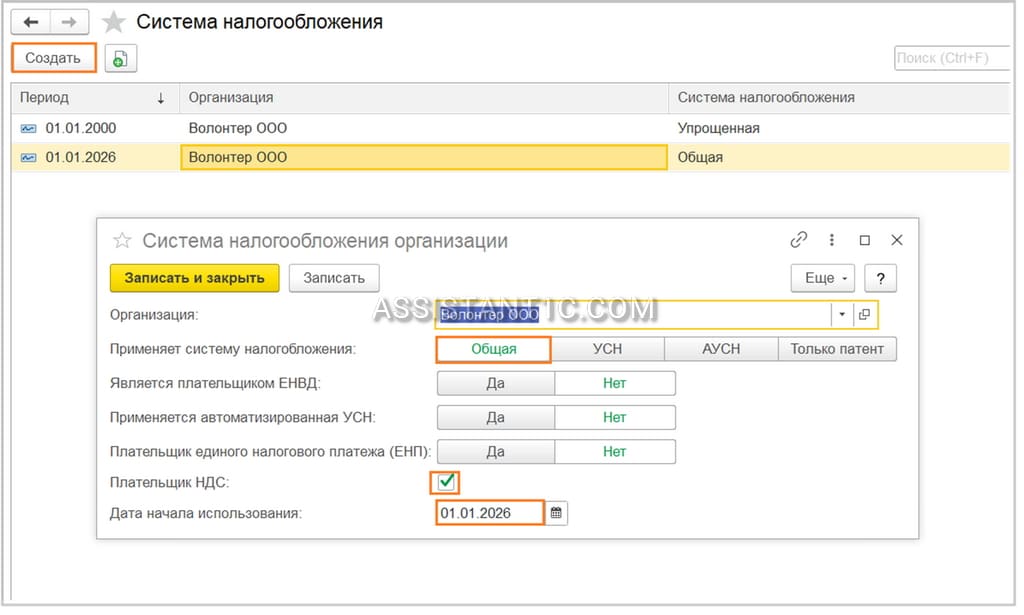Expand the Организация dropdown arrow
Screen dimensions: 1024x615
coord(842,315)
